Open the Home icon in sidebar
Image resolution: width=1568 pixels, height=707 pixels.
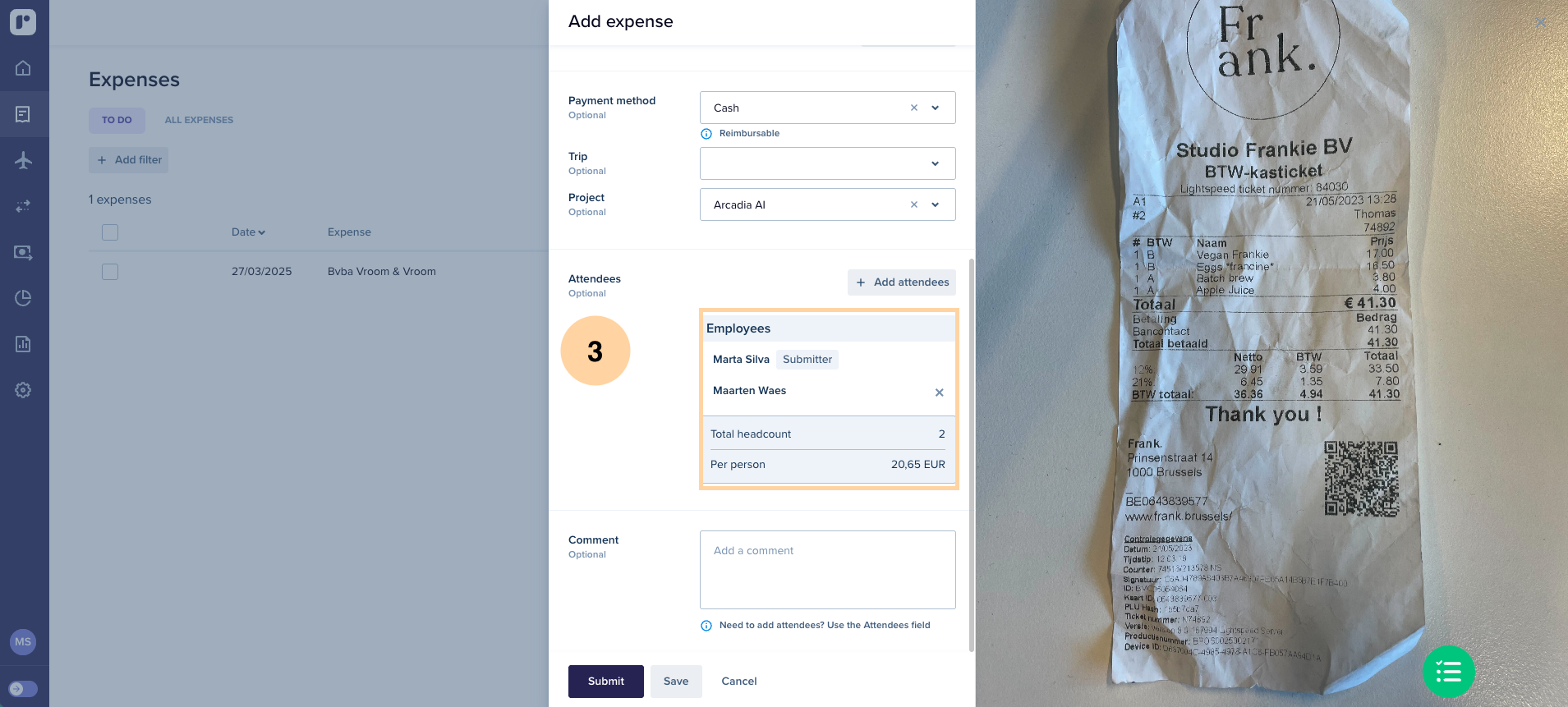(x=23, y=68)
